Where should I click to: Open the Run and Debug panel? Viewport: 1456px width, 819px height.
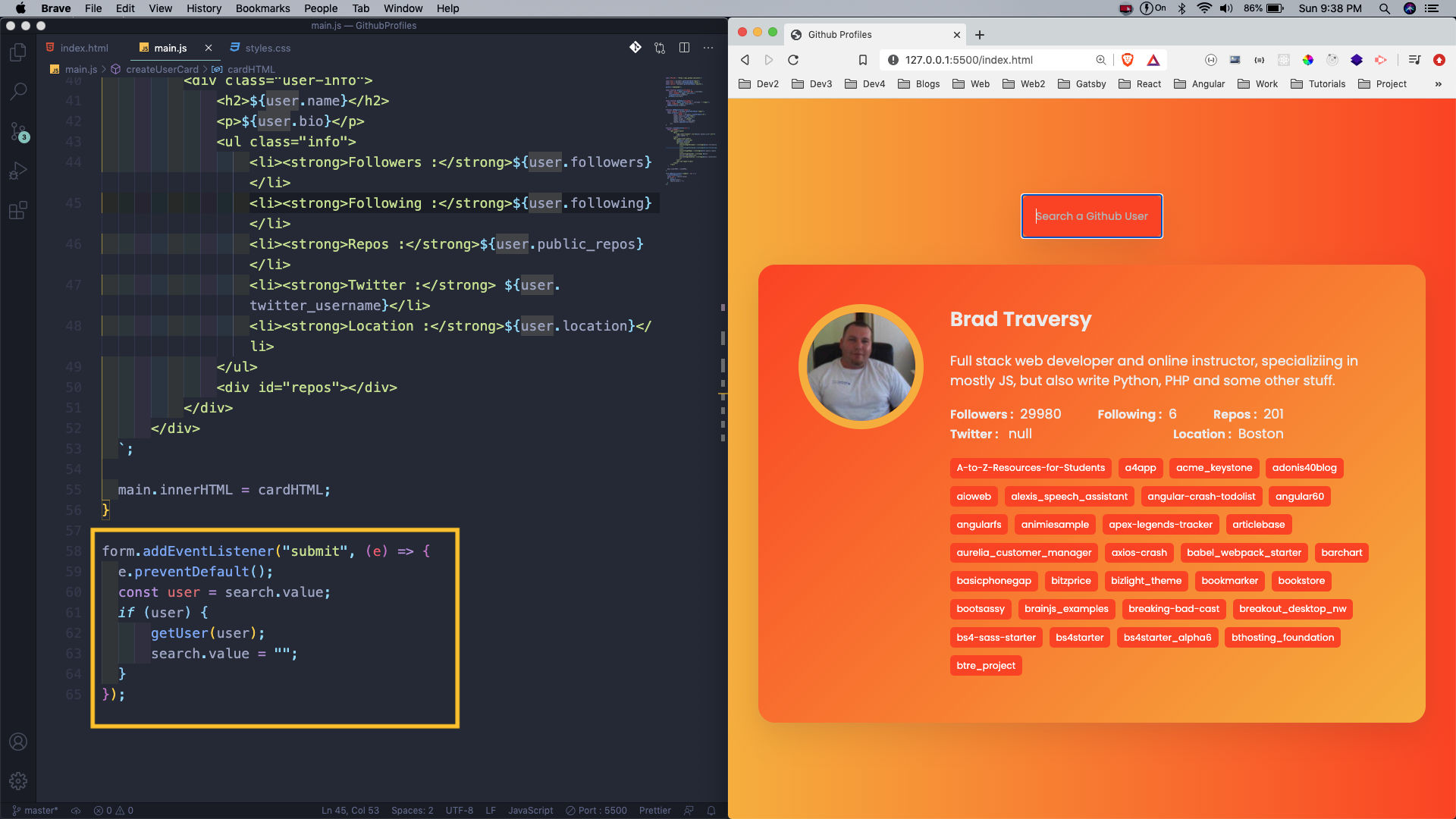pos(18,171)
